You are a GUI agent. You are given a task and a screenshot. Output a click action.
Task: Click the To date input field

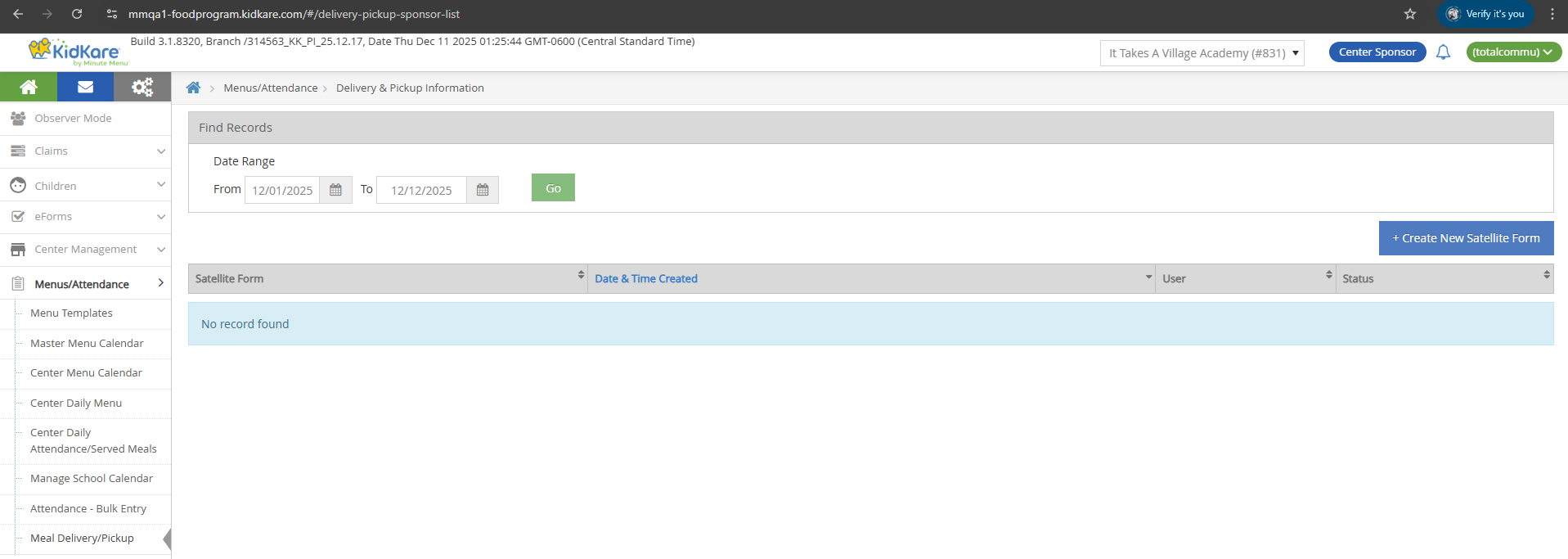point(421,190)
